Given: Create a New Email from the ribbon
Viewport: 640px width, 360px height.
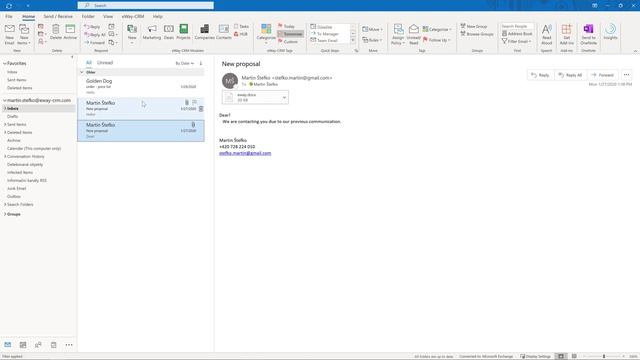Looking at the screenshot, I should click(9, 34).
